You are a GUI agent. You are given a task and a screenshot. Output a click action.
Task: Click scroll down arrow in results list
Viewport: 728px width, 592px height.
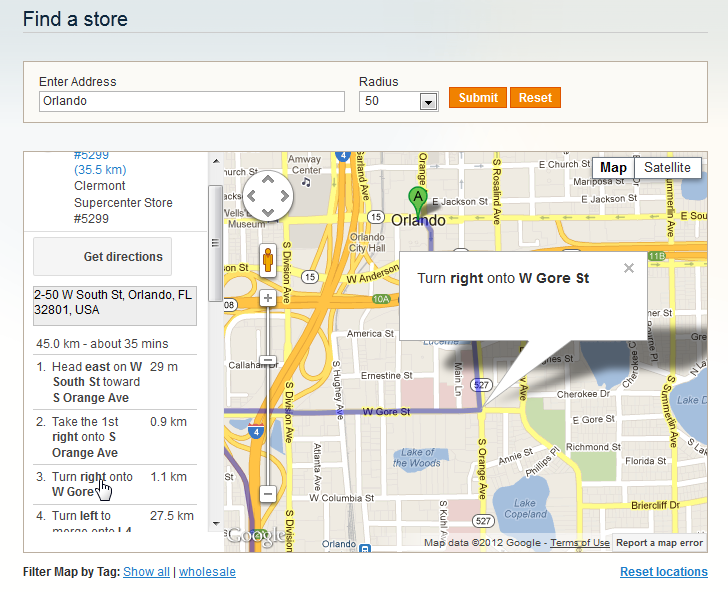click(216, 523)
